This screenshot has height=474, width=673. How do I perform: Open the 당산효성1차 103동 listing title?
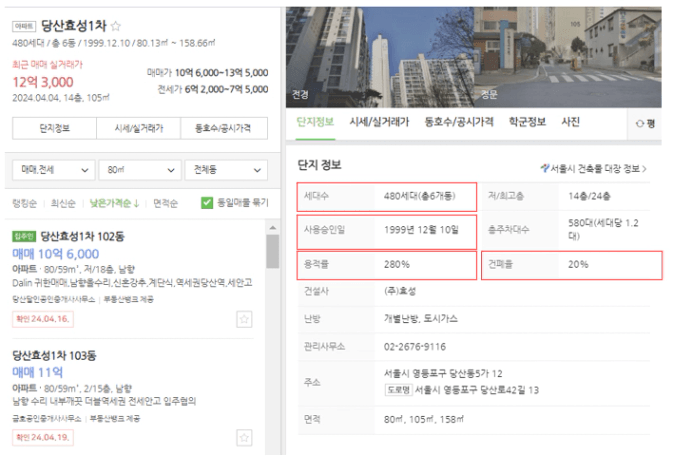(54, 356)
